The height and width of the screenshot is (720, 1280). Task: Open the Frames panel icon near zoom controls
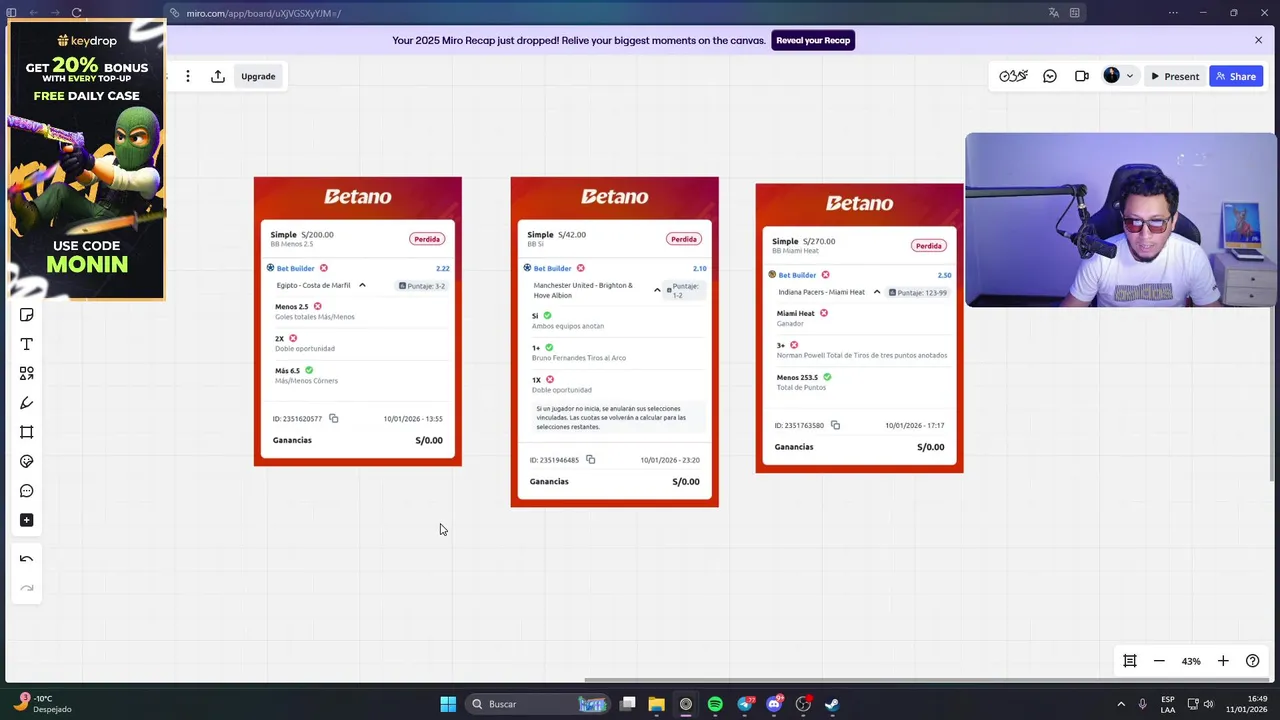[1130, 661]
